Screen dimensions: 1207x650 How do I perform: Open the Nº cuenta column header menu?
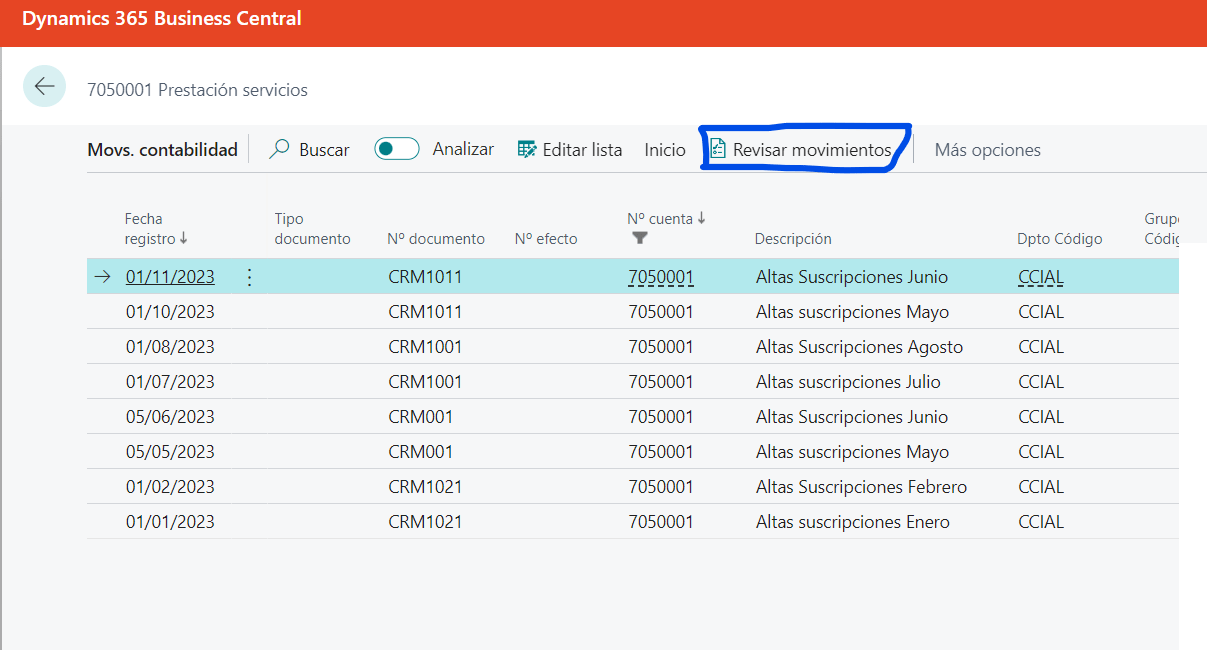(x=665, y=219)
